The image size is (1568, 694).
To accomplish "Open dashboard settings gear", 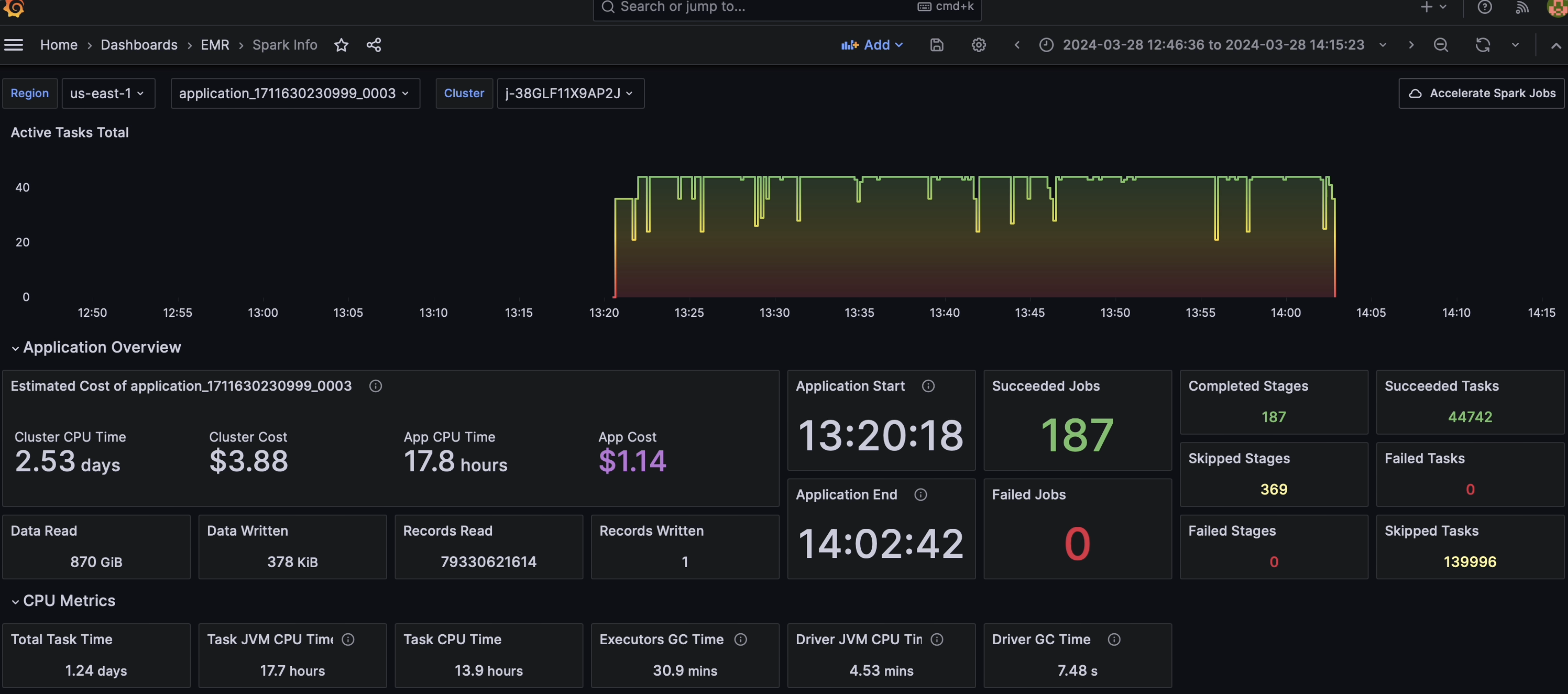I will (978, 44).
